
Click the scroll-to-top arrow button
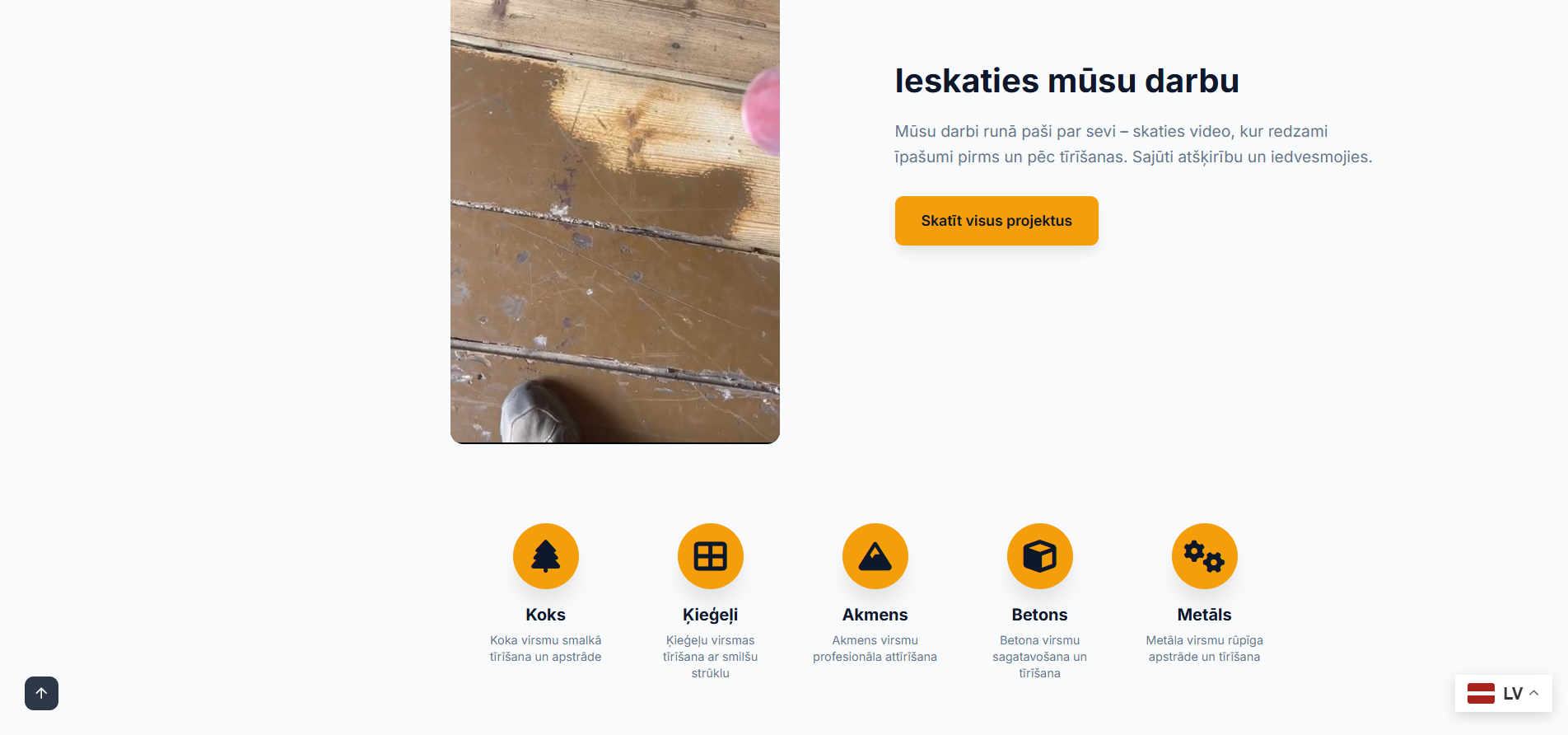point(41,693)
